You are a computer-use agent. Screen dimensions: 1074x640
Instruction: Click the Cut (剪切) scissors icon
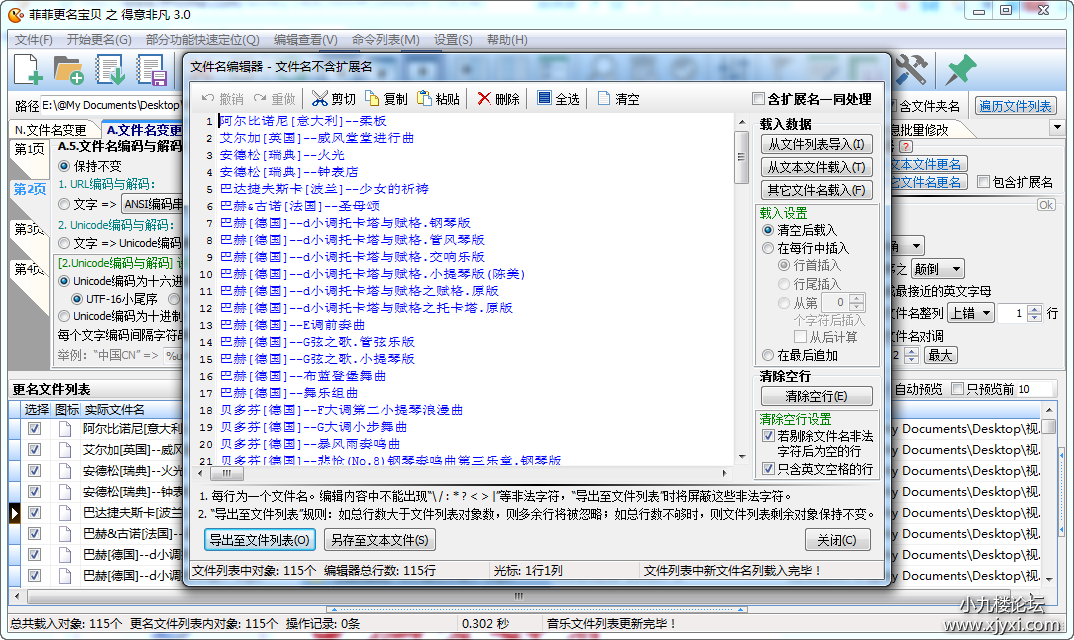320,99
